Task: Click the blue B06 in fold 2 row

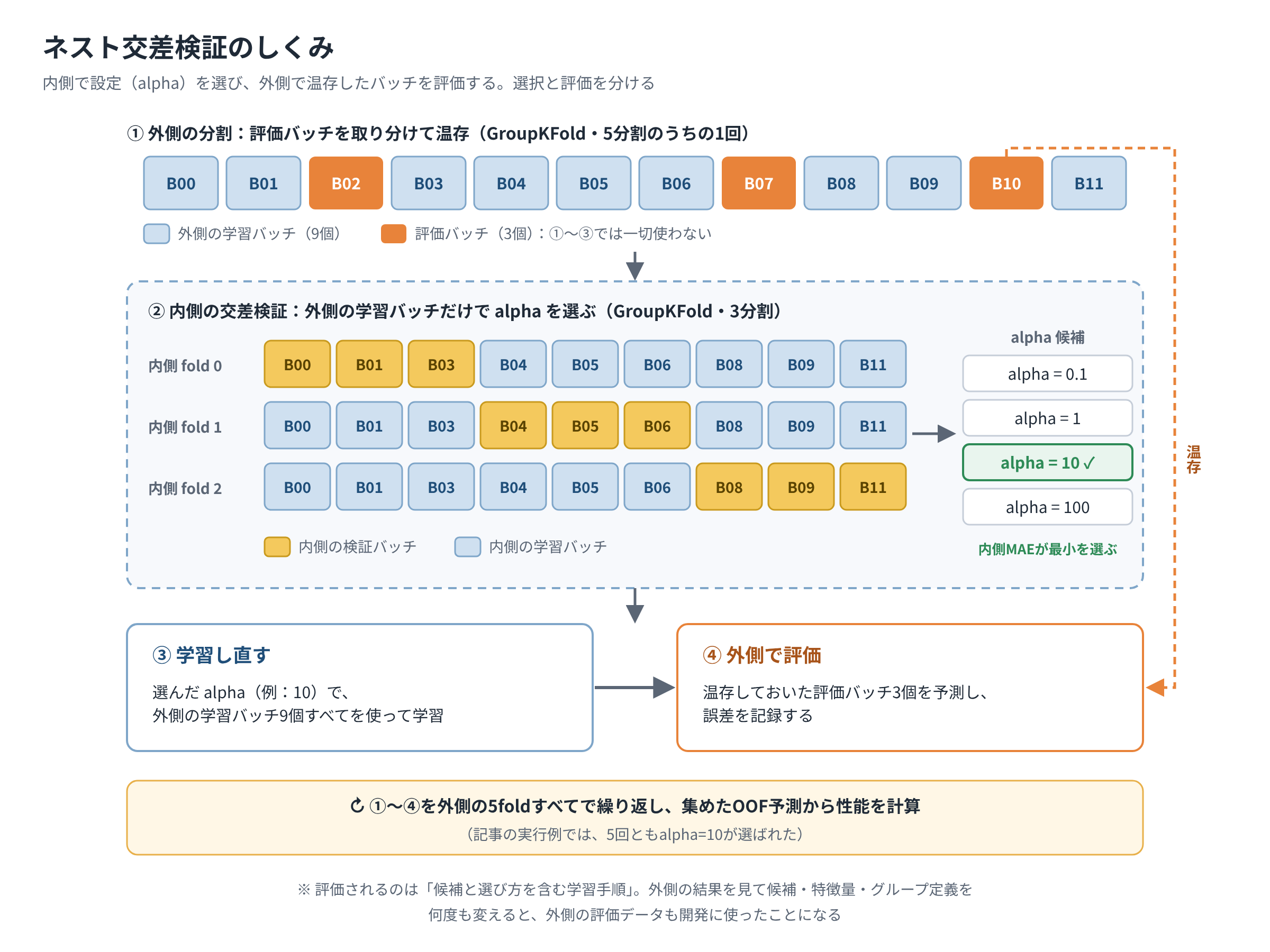Action: 657,487
